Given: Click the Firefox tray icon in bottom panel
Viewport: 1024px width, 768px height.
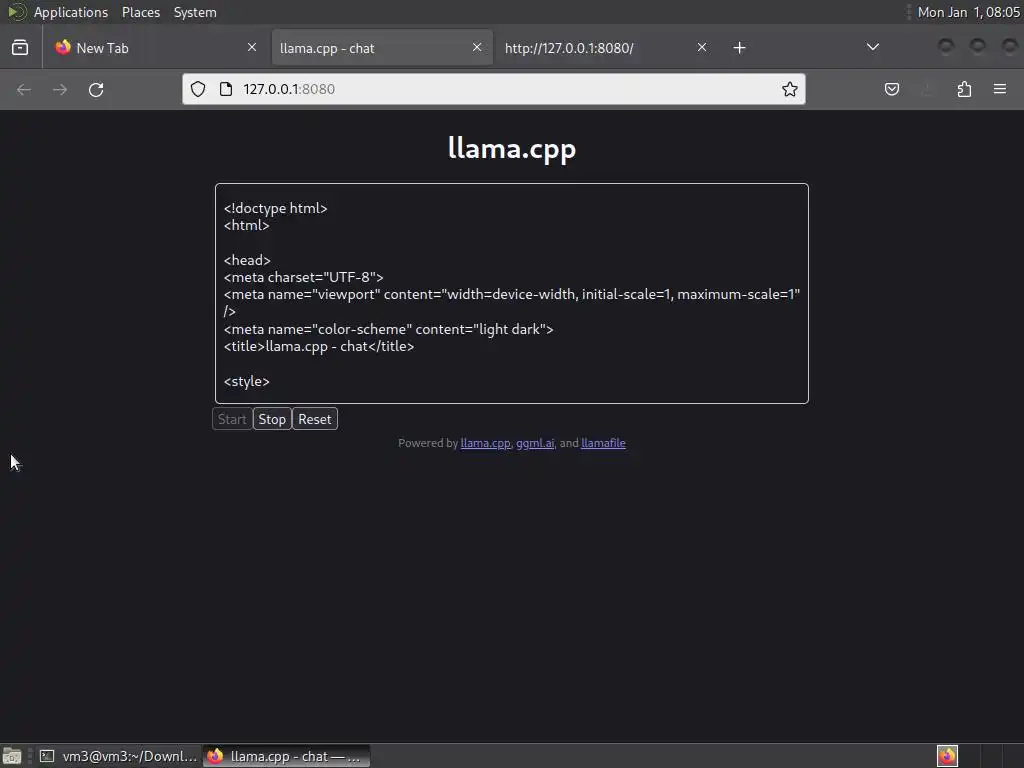Looking at the screenshot, I should pyautogui.click(x=947, y=756).
